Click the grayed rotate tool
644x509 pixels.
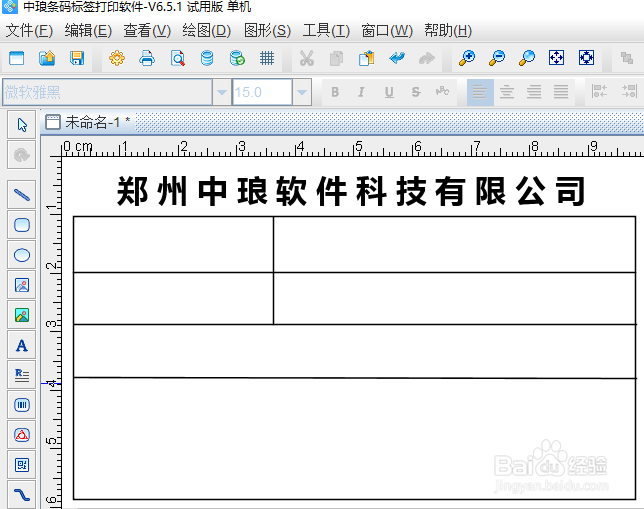coord(22,155)
